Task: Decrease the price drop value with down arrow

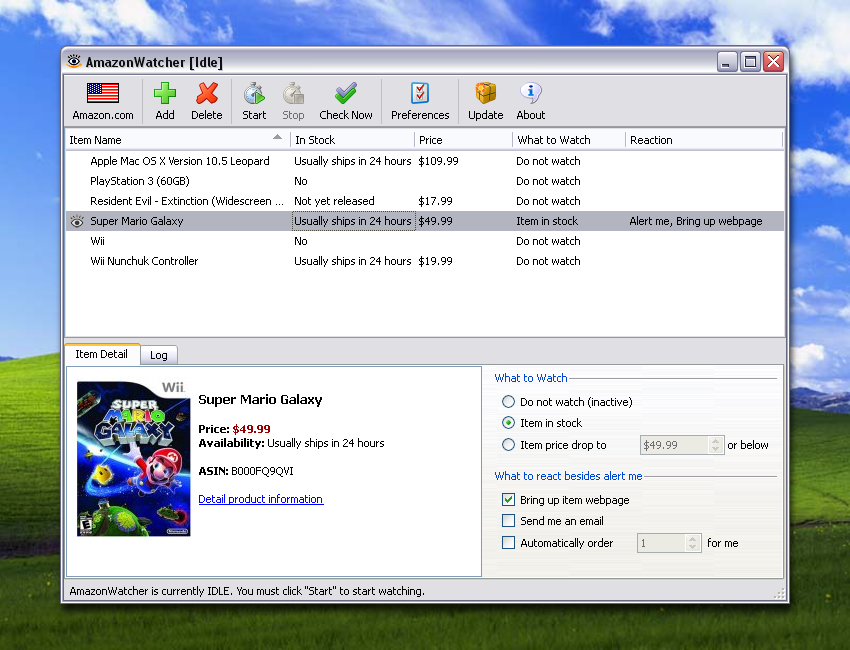Action: (716, 449)
